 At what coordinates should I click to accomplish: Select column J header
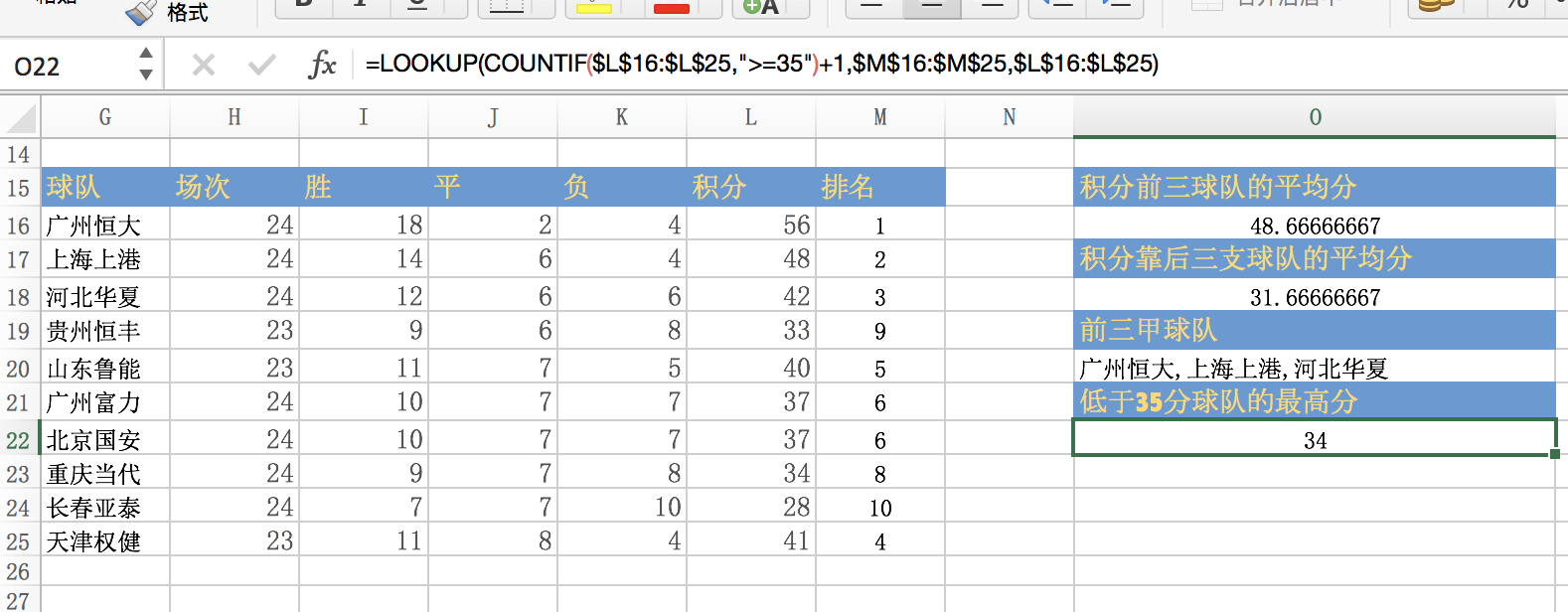coord(493,117)
